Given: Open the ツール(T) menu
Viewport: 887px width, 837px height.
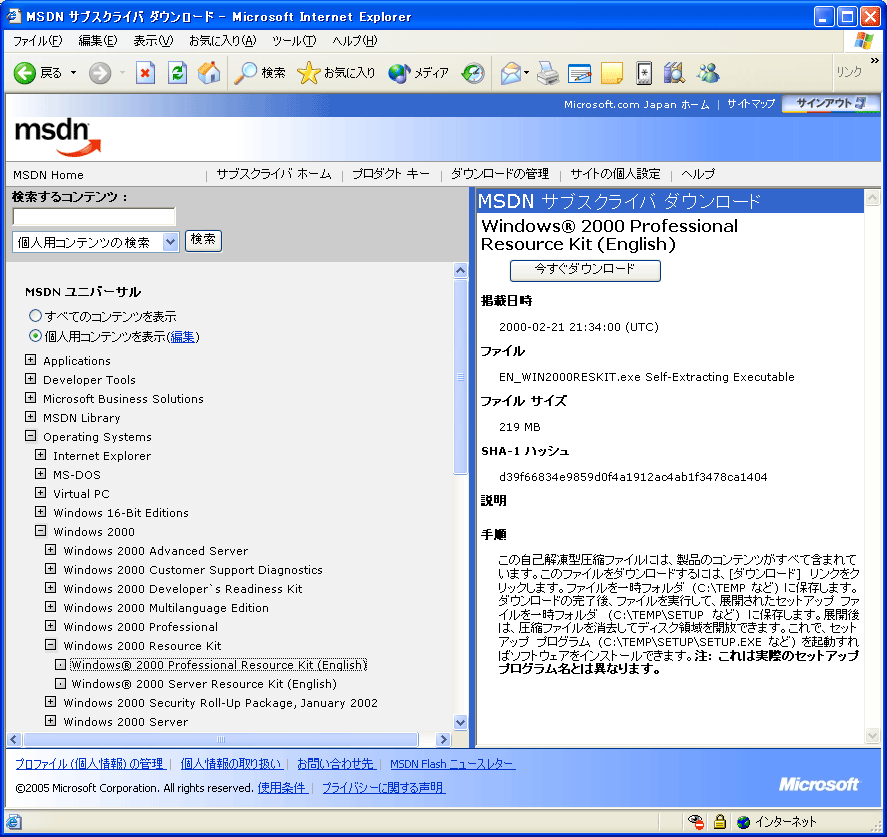Looking at the screenshot, I should pos(293,41).
